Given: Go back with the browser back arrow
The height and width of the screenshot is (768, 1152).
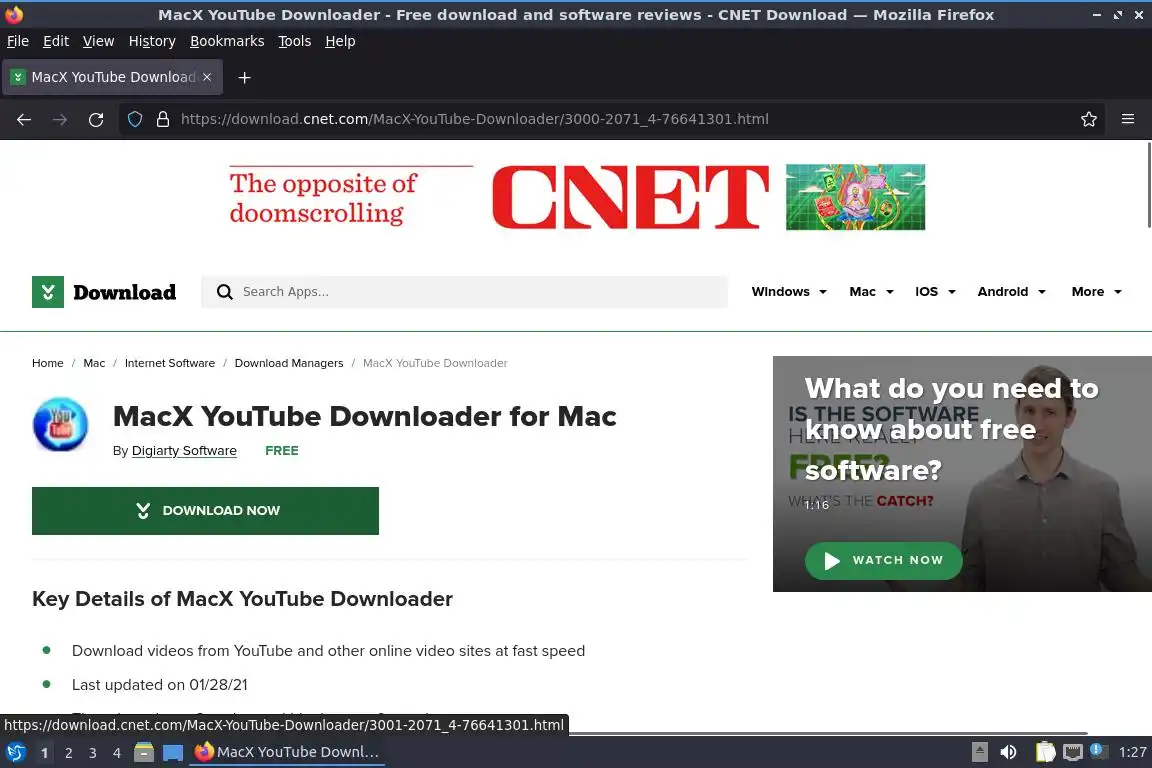Looking at the screenshot, I should [24, 119].
